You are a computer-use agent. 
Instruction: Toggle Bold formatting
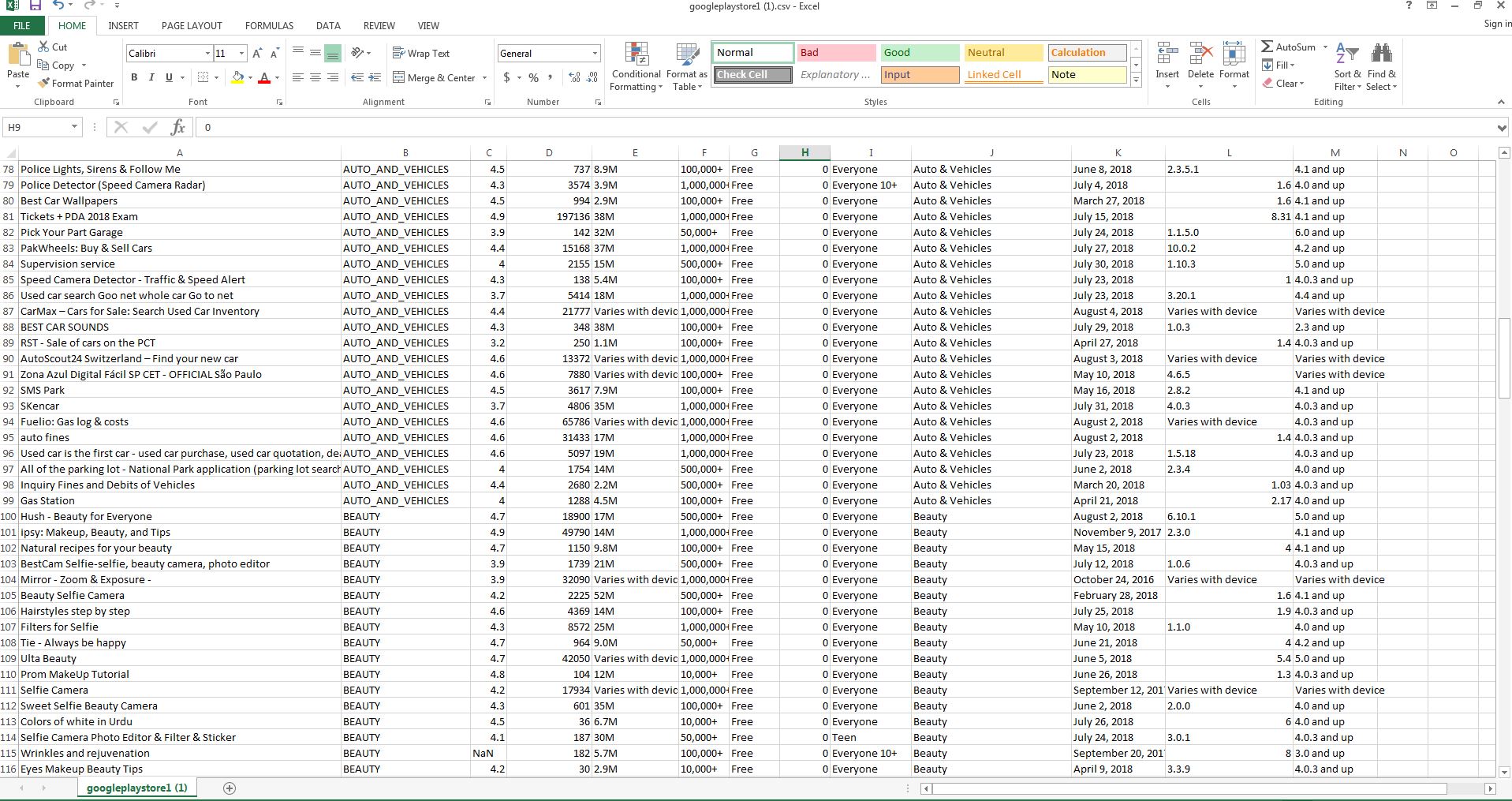click(x=134, y=77)
